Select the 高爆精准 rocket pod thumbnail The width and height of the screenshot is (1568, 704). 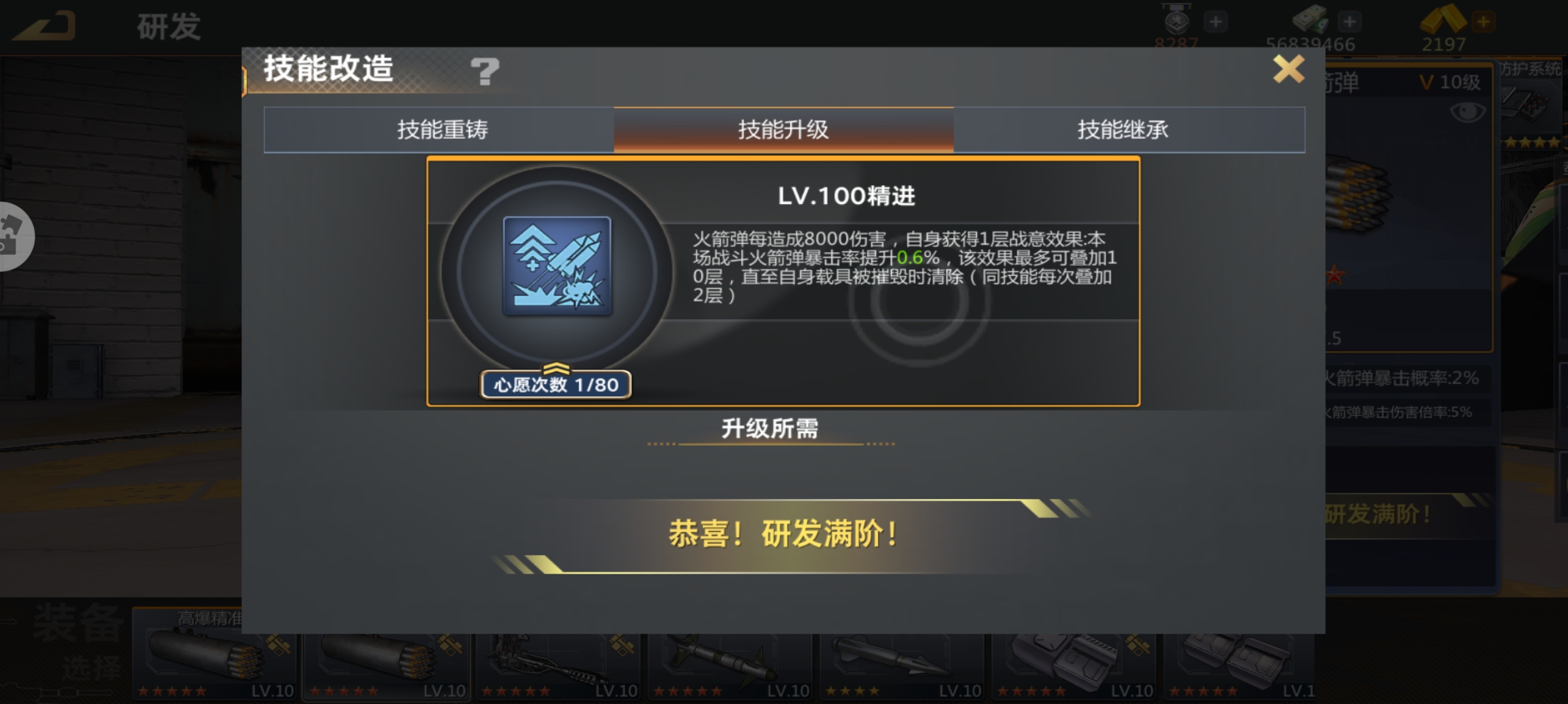pos(215,654)
